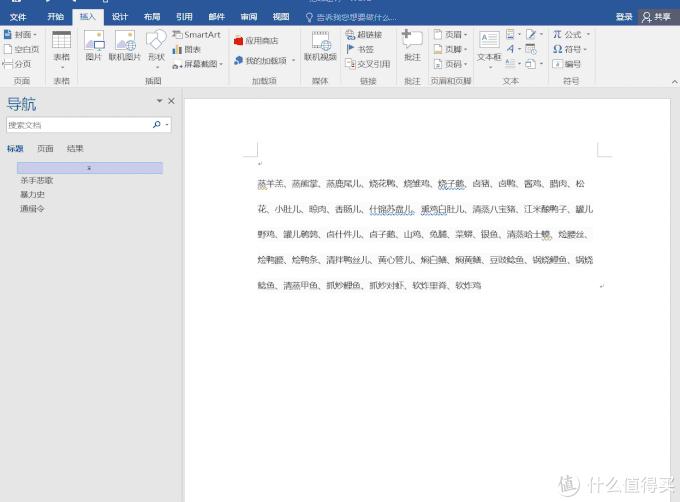Jump to heading 杀手悲歌
The height and width of the screenshot is (502, 680).
point(36,180)
